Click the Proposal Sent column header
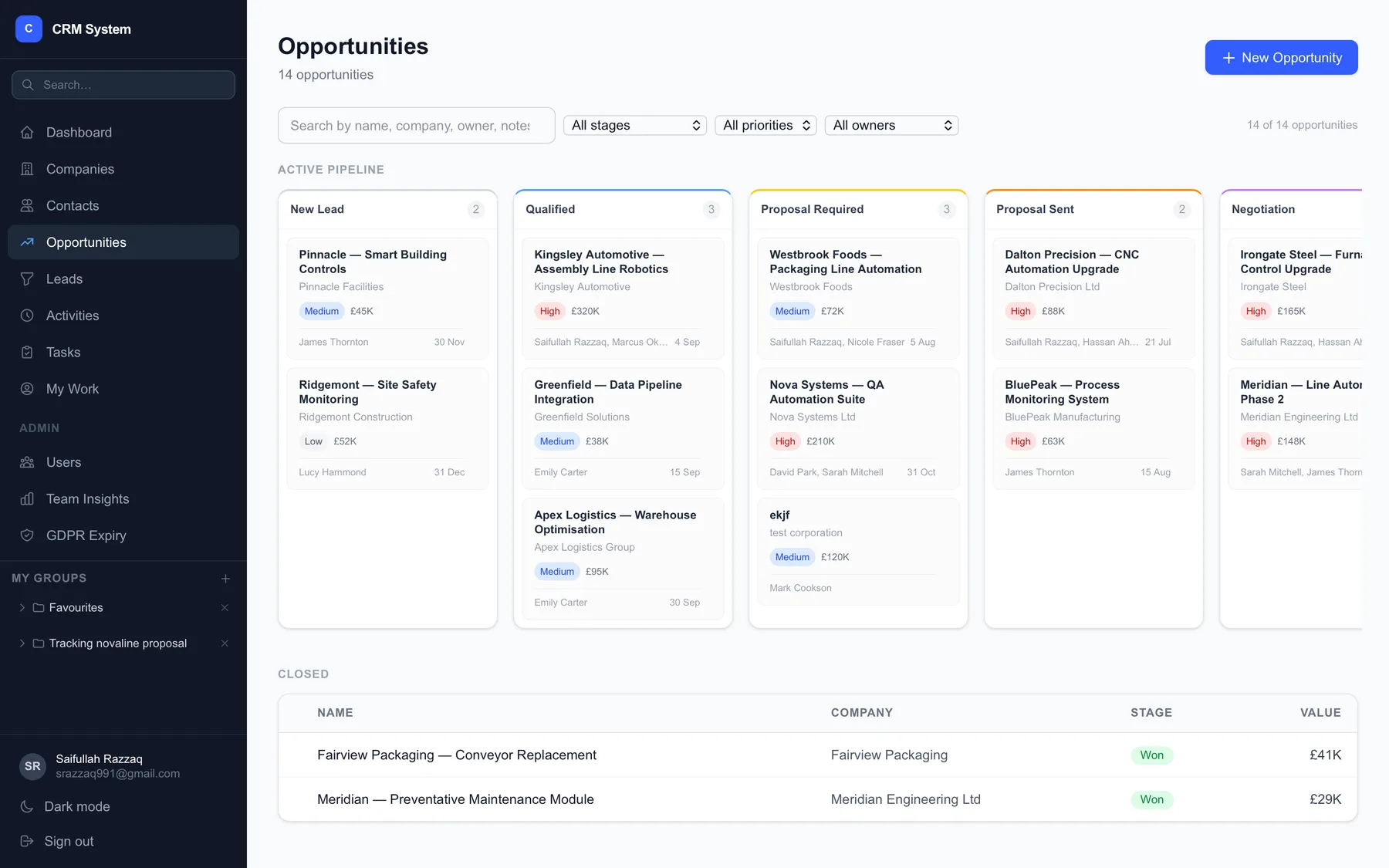Screen dimensions: 1389x868 (x=1093, y=209)
